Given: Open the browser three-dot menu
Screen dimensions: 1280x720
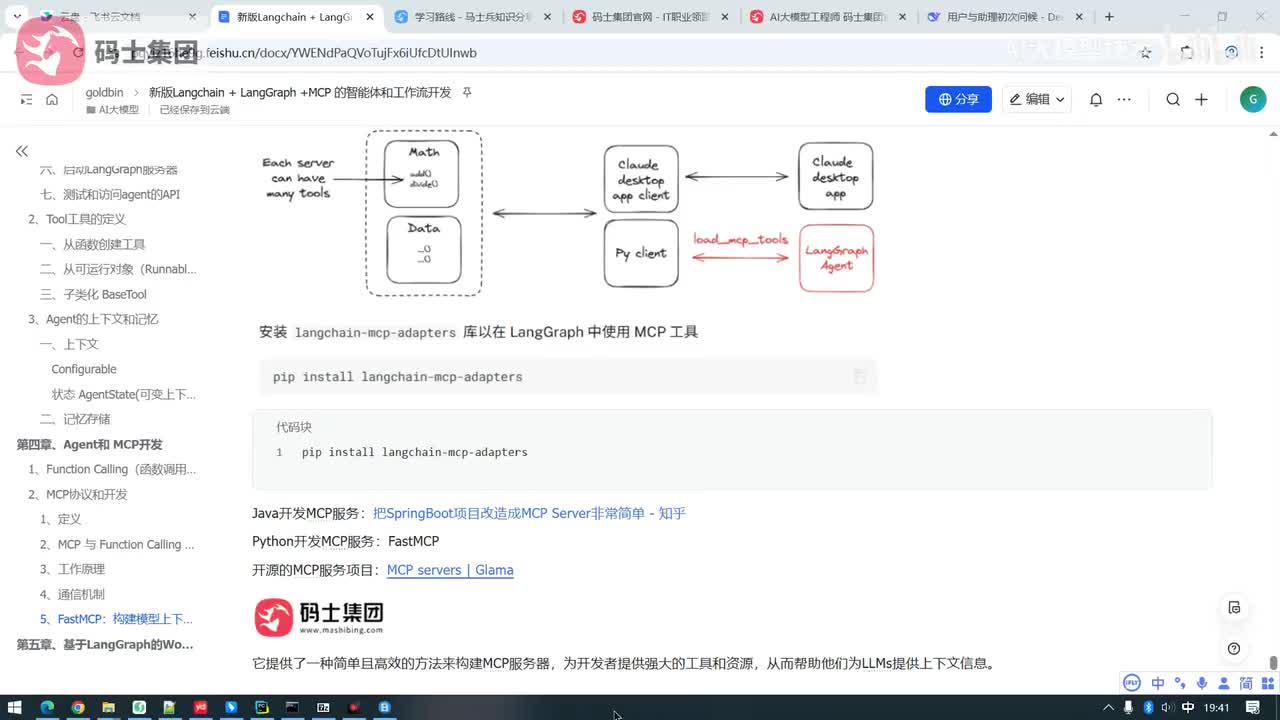Looking at the screenshot, I should (x=1264, y=53).
